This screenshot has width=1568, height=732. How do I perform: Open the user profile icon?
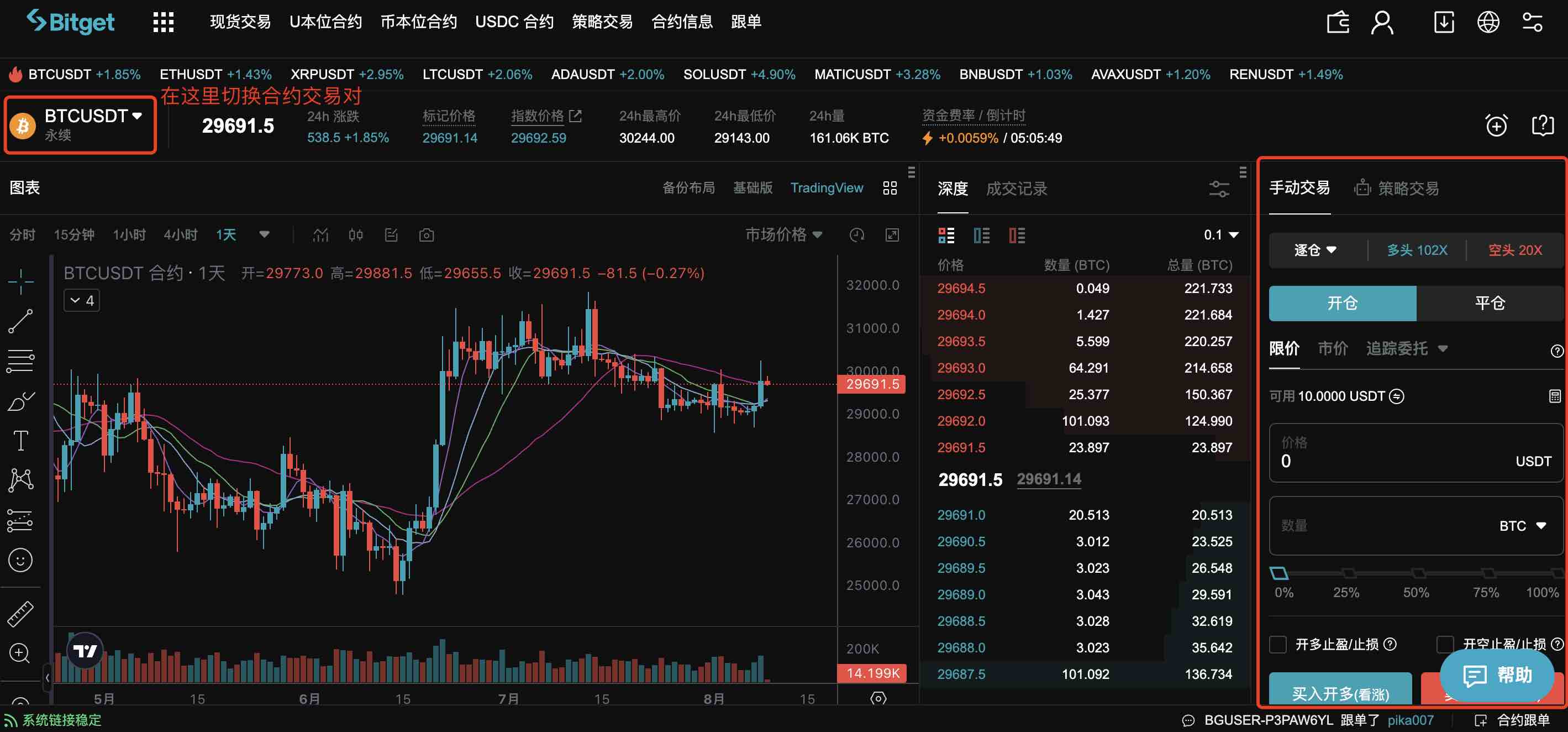pos(1382,23)
